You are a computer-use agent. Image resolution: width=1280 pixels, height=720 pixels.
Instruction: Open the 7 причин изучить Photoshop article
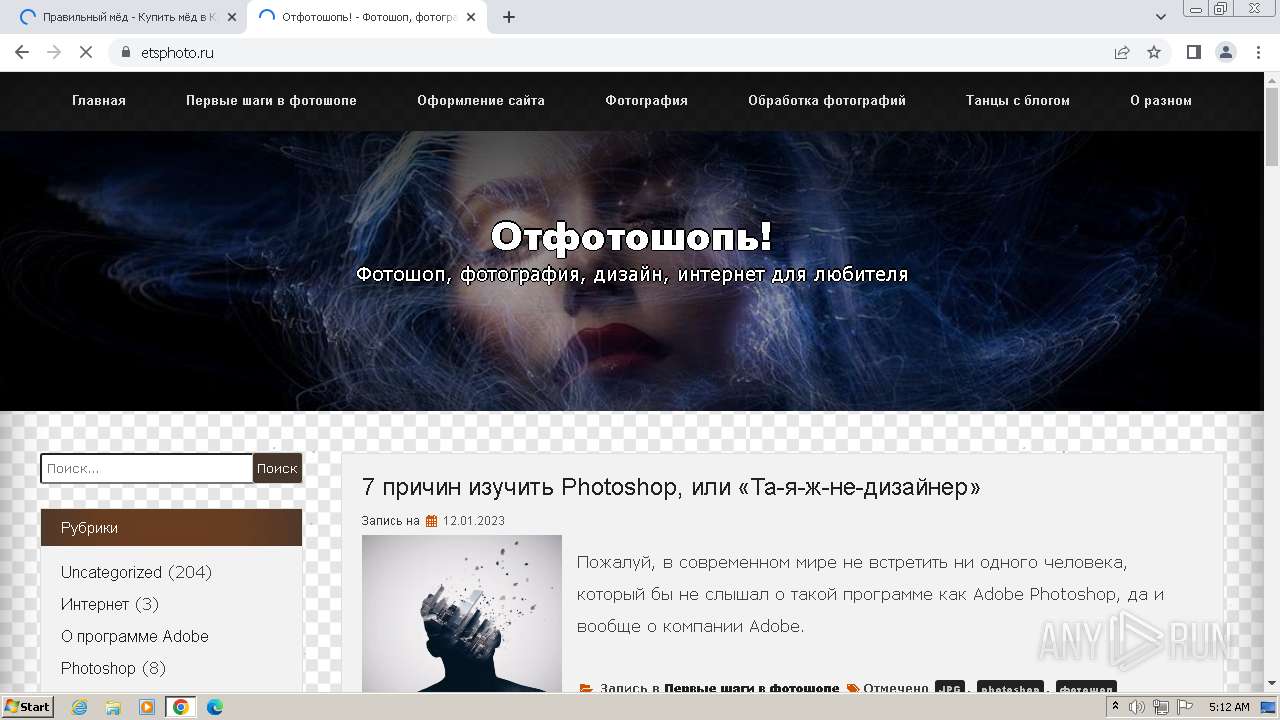671,487
